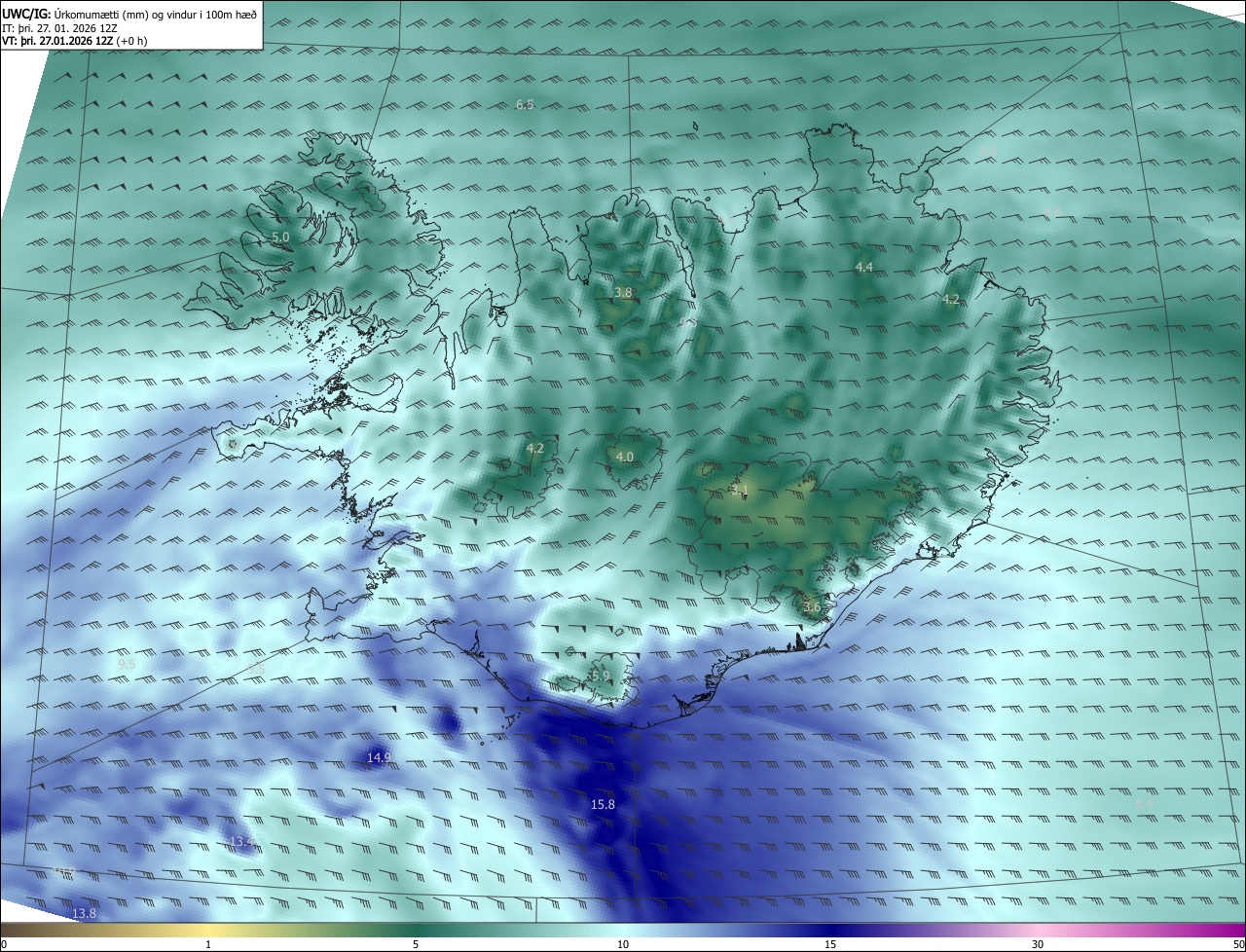
Task: Click the '1' tick on the color scale
Action: pos(208,944)
